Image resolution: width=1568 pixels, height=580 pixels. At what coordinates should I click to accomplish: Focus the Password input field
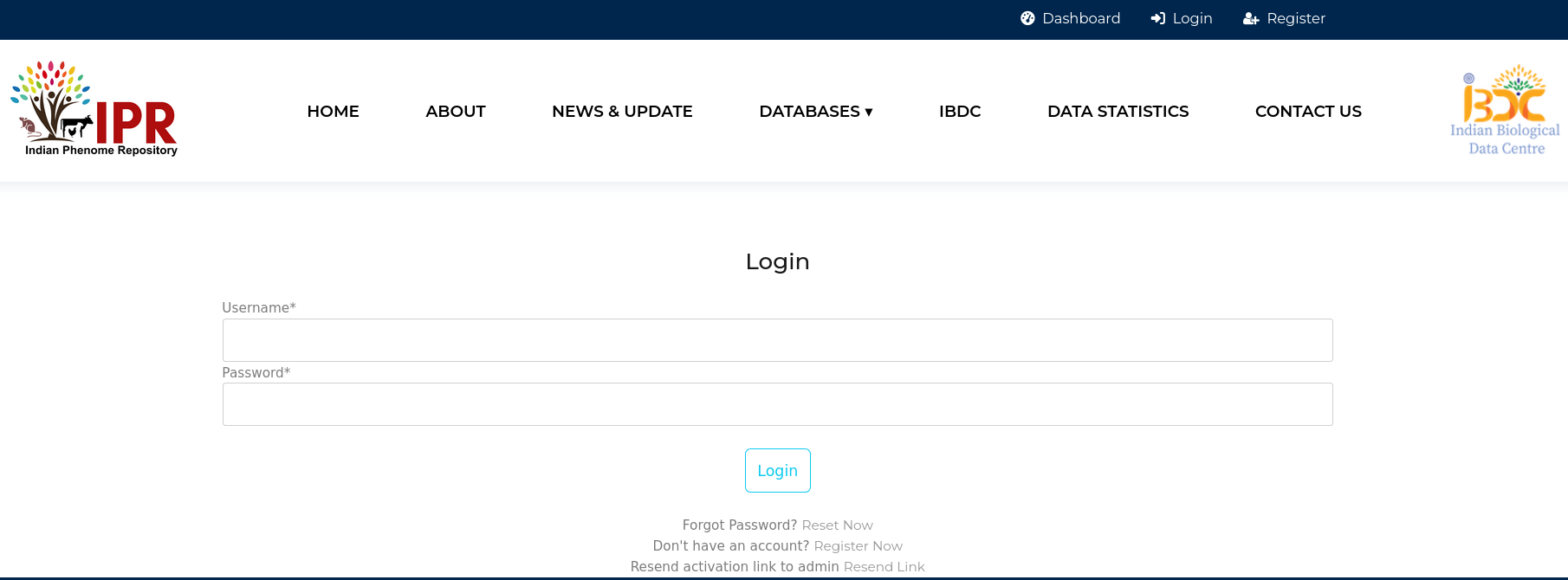[x=777, y=404]
